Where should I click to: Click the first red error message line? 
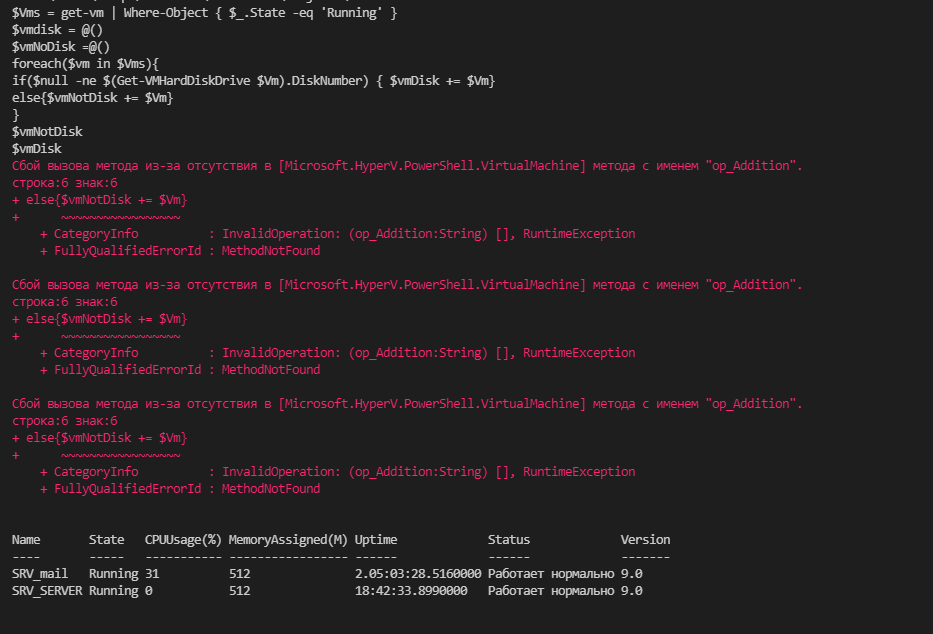(407, 166)
